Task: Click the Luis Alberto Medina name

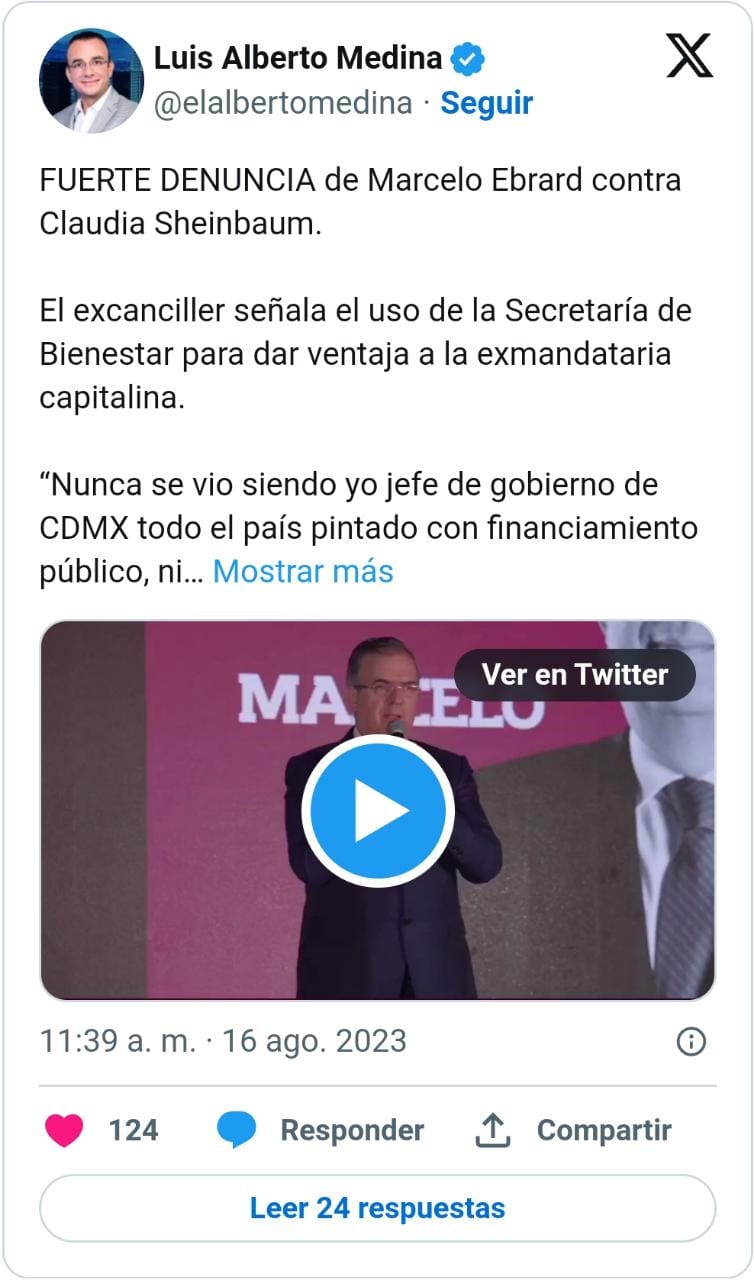Action: click(x=298, y=59)
